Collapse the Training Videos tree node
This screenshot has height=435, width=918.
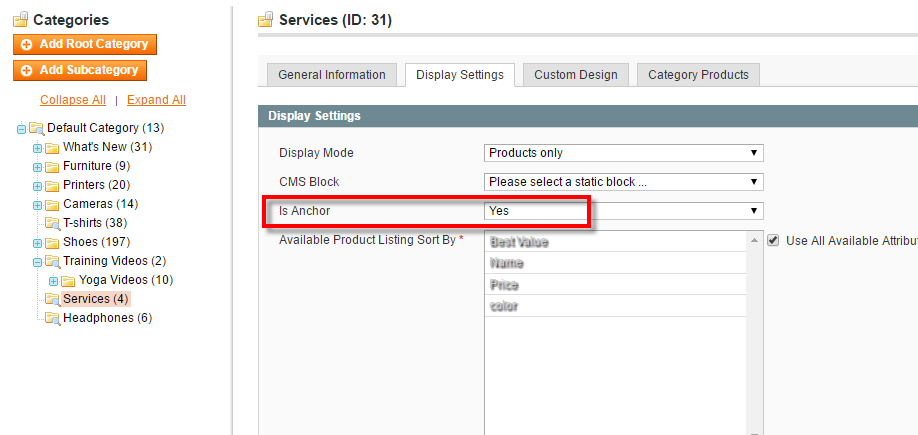(37, 262)
